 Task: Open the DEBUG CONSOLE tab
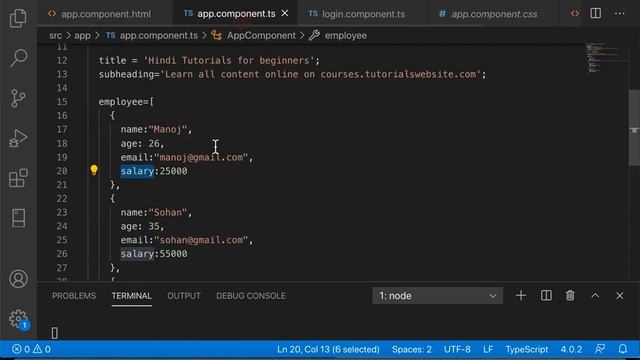point(251,296)
